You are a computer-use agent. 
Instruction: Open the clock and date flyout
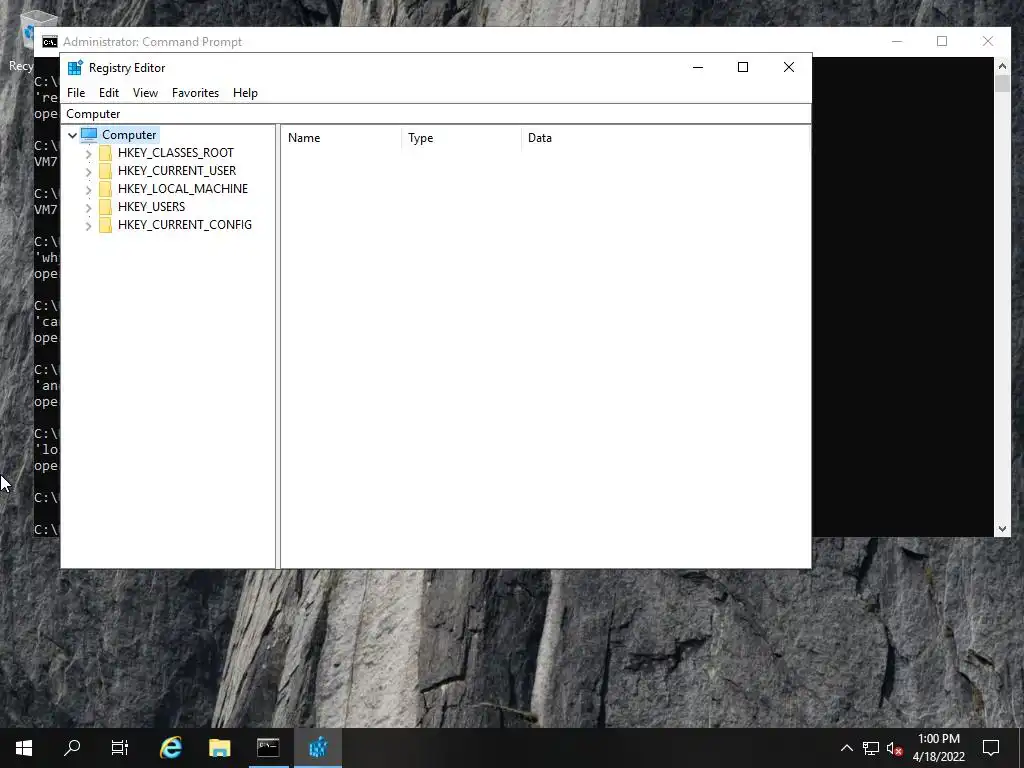tap(938, 748)
